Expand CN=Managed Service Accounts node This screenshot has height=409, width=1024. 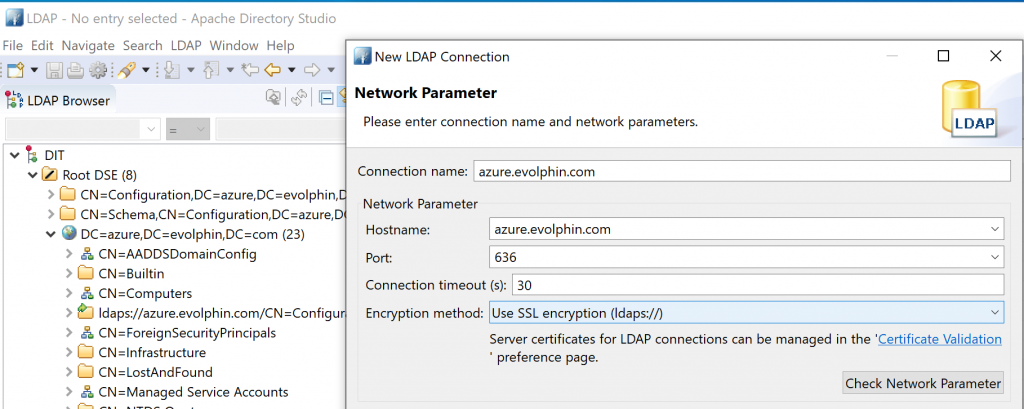[x=69, y=392]
